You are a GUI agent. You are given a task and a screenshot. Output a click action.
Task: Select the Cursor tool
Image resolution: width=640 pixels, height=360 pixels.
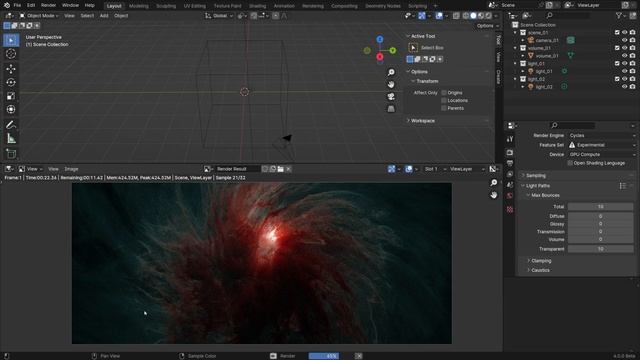[11, 54]
